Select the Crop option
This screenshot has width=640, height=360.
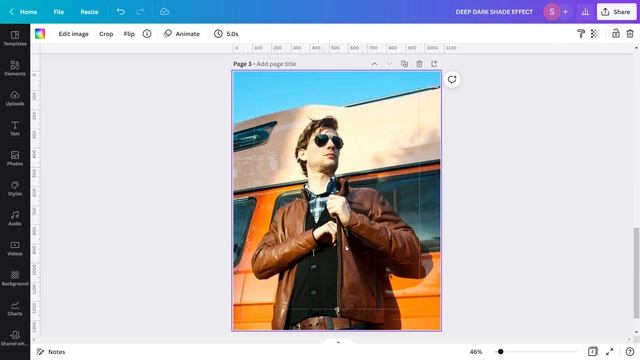point(106,34)
